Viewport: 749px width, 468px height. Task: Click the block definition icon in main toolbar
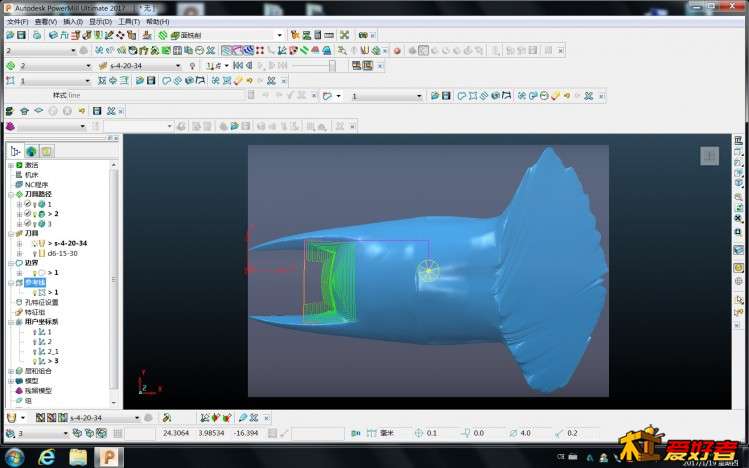point(53,35)
